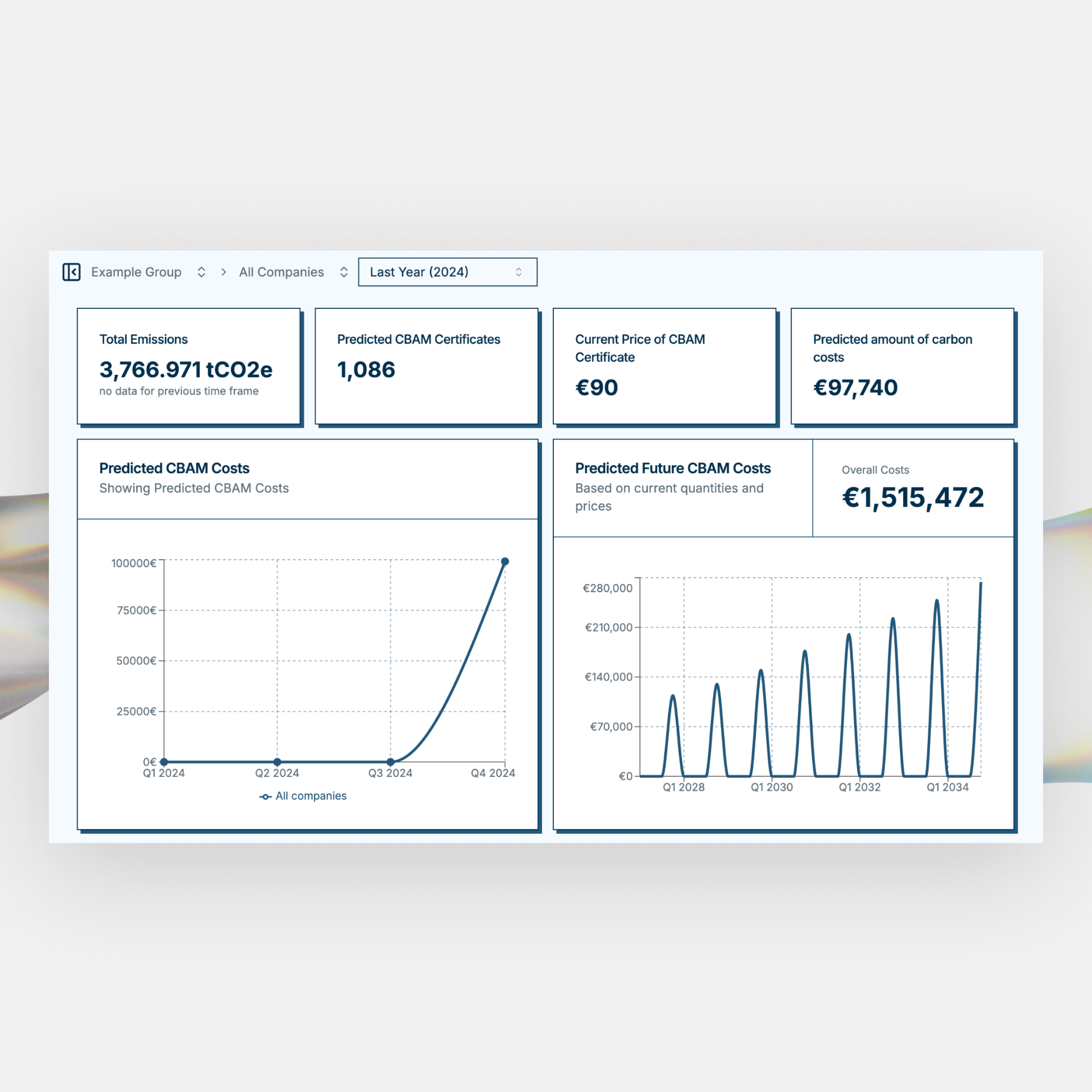Select the Example Group breadcrumb item
This screenshot has height=1092, width=1092.
click(x=136, y=272)
